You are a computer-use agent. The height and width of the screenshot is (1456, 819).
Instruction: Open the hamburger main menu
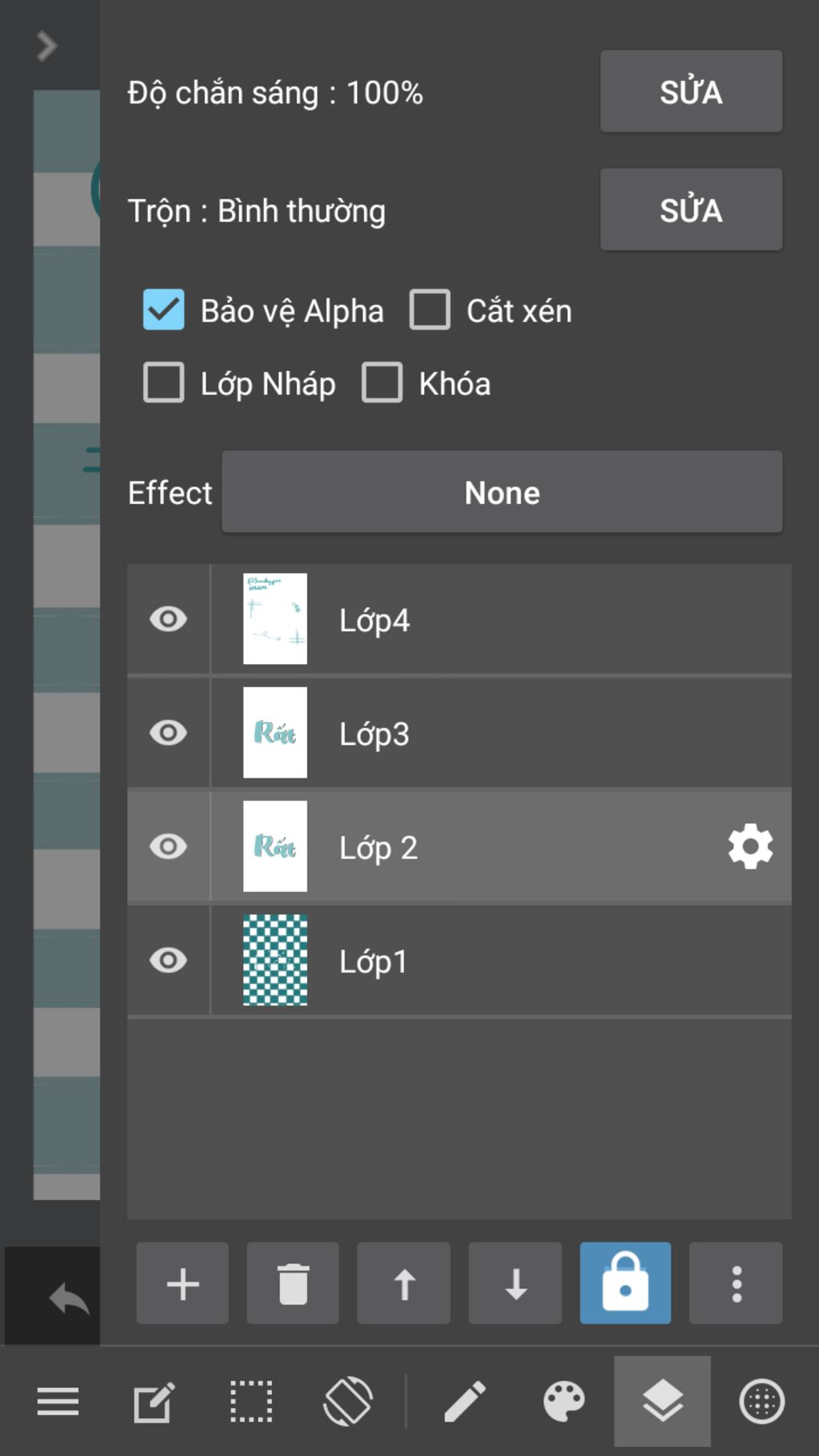coord(58,1402)
